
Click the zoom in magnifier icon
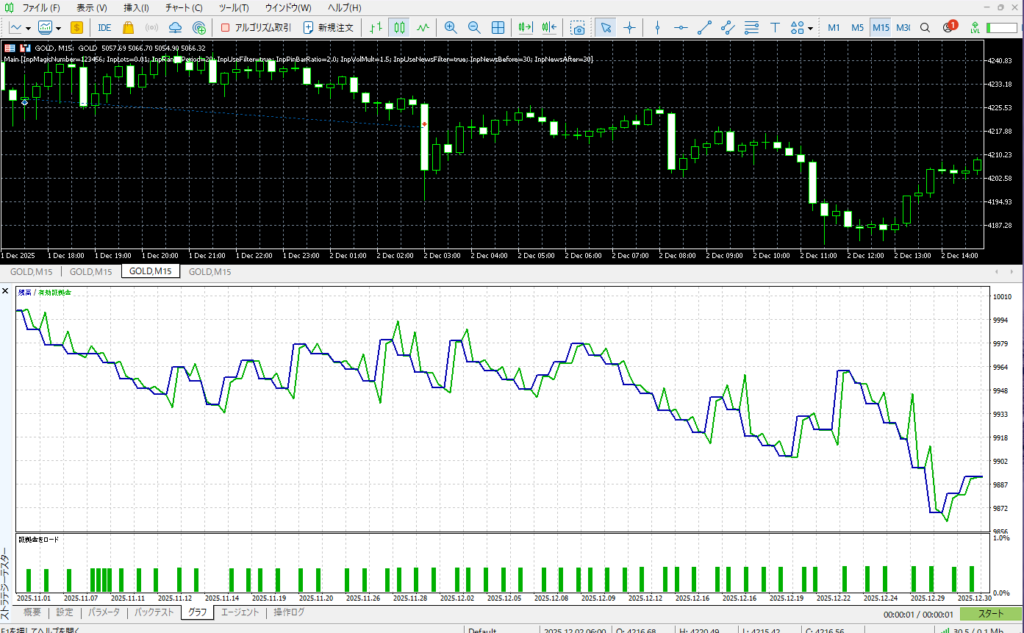tap(451, 27)
